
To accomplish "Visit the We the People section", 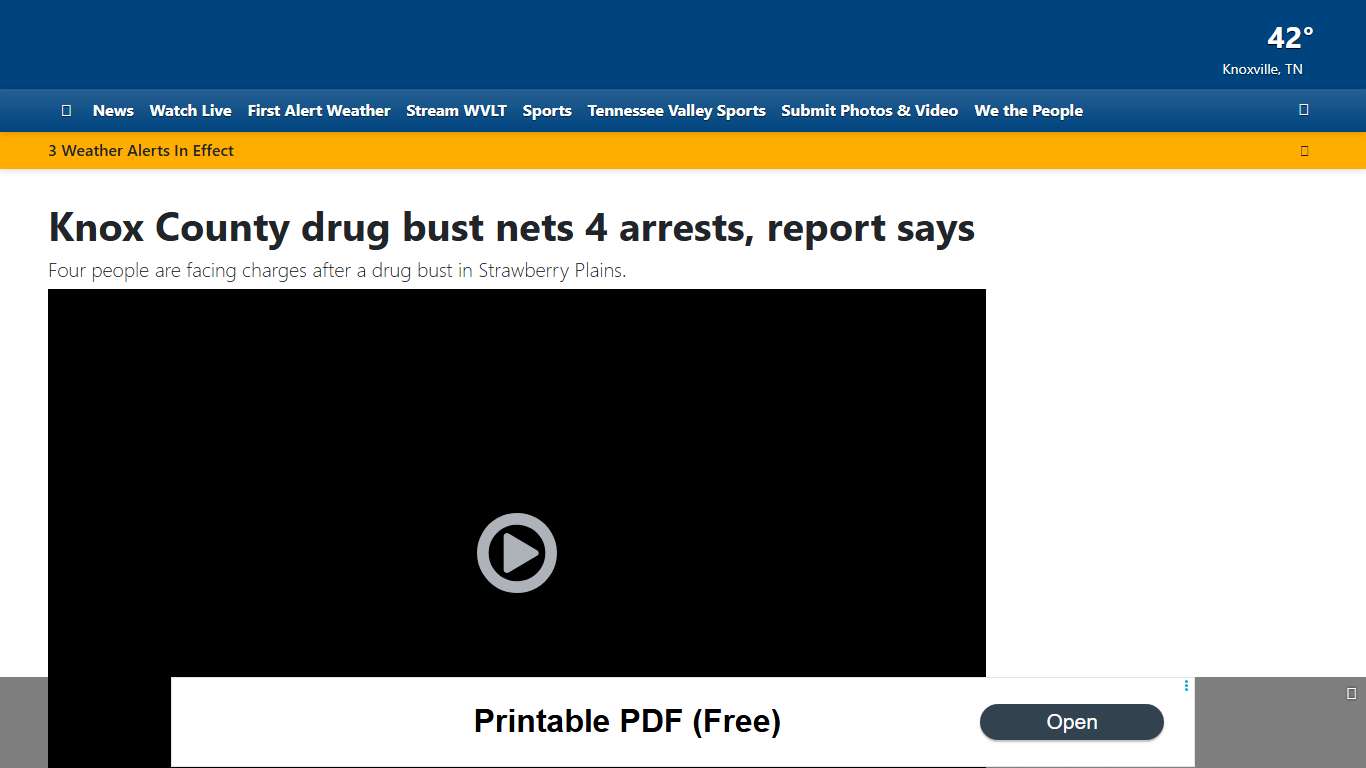I will coord(1028,111).
